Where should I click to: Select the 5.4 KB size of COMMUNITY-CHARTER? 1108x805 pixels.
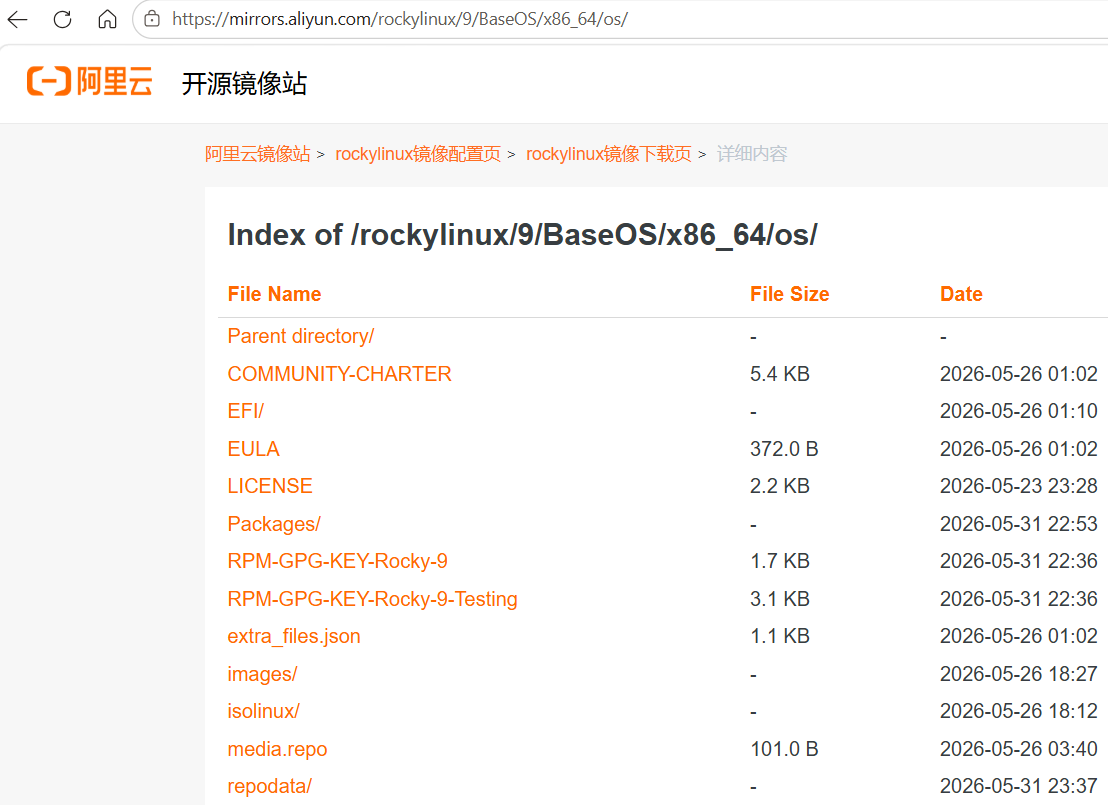click(x=779, y=374)
